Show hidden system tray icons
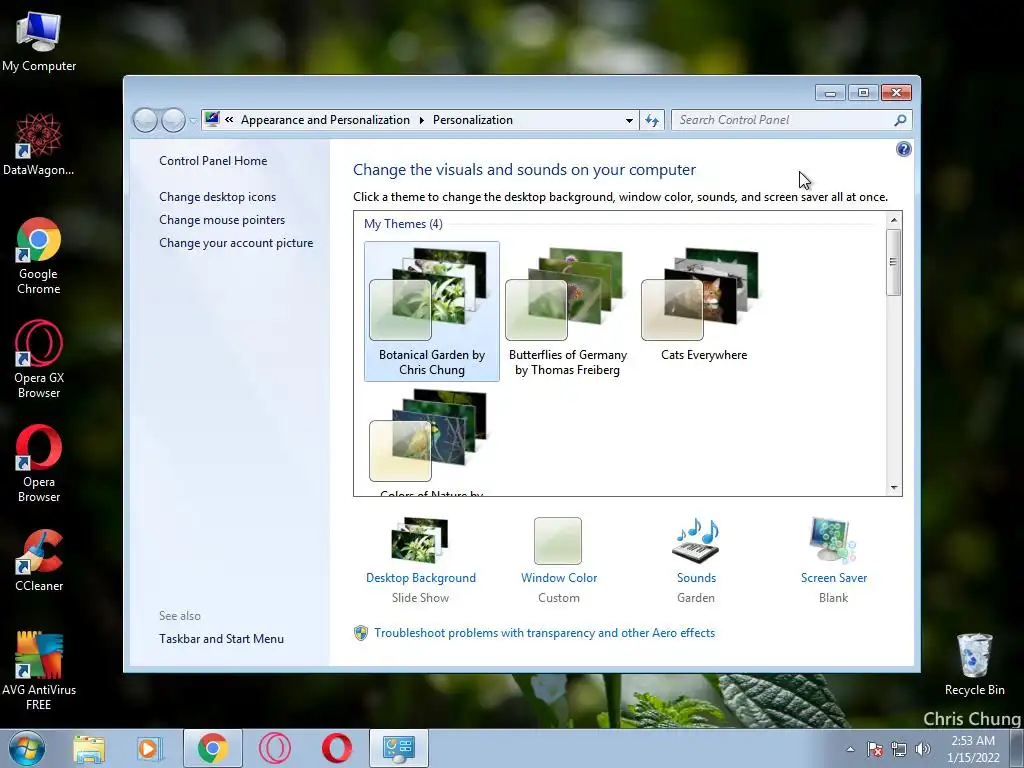Image resolution: width=1024 pixels, height=768 pixels. pos(850,749)
